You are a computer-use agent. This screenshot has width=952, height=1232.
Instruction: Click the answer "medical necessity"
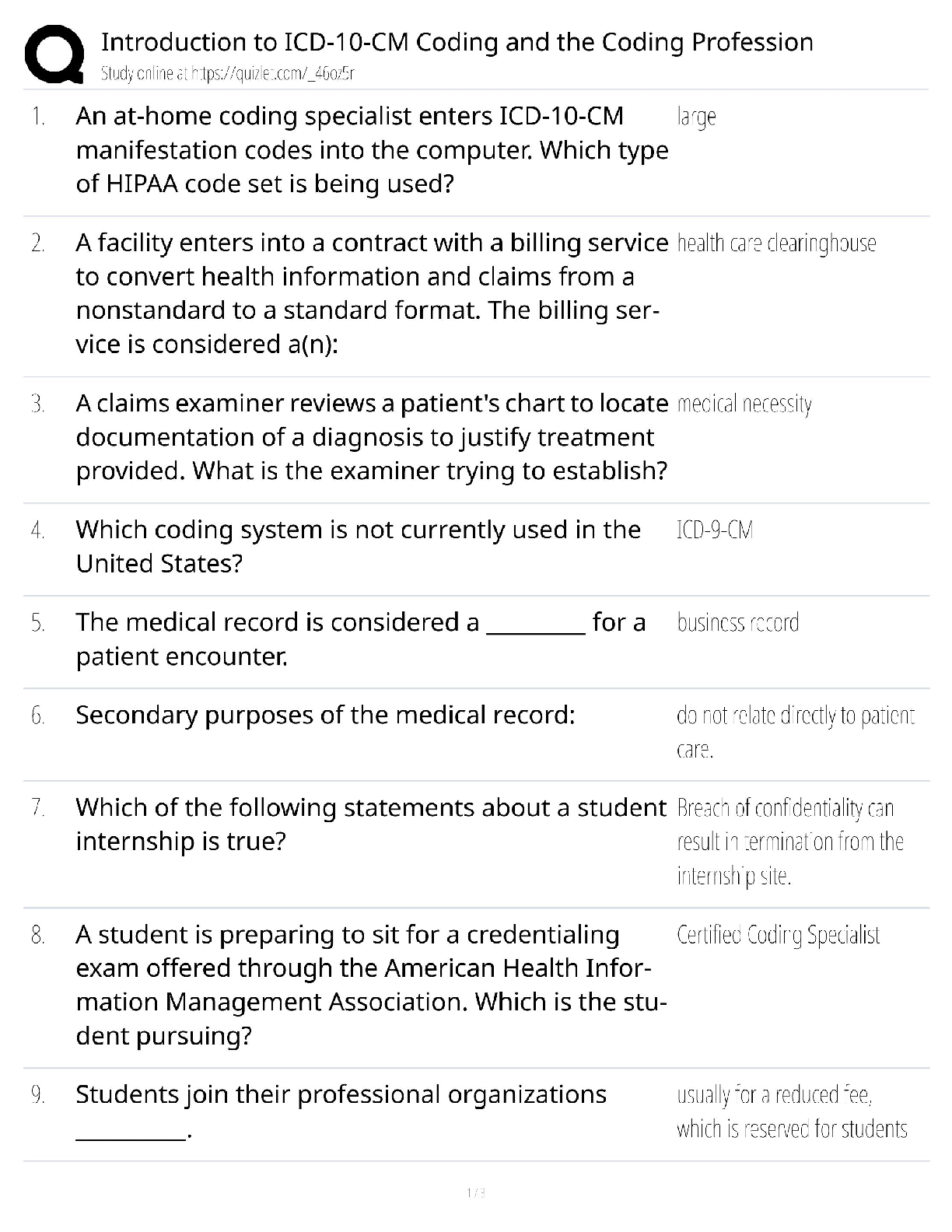(x=744, y=404)
